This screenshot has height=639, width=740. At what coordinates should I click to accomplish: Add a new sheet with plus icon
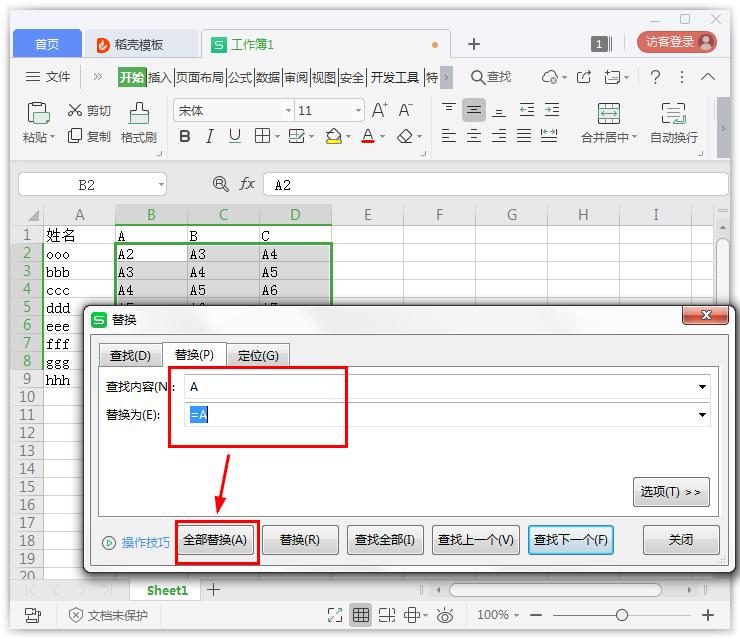pos(213,590)
